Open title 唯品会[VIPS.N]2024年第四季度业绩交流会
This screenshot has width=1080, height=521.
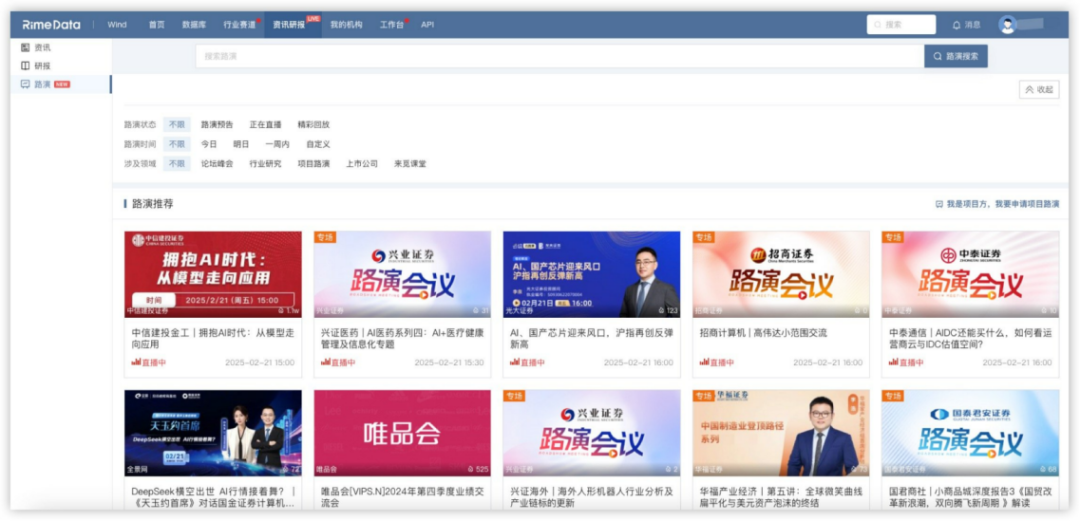point(402,498)
